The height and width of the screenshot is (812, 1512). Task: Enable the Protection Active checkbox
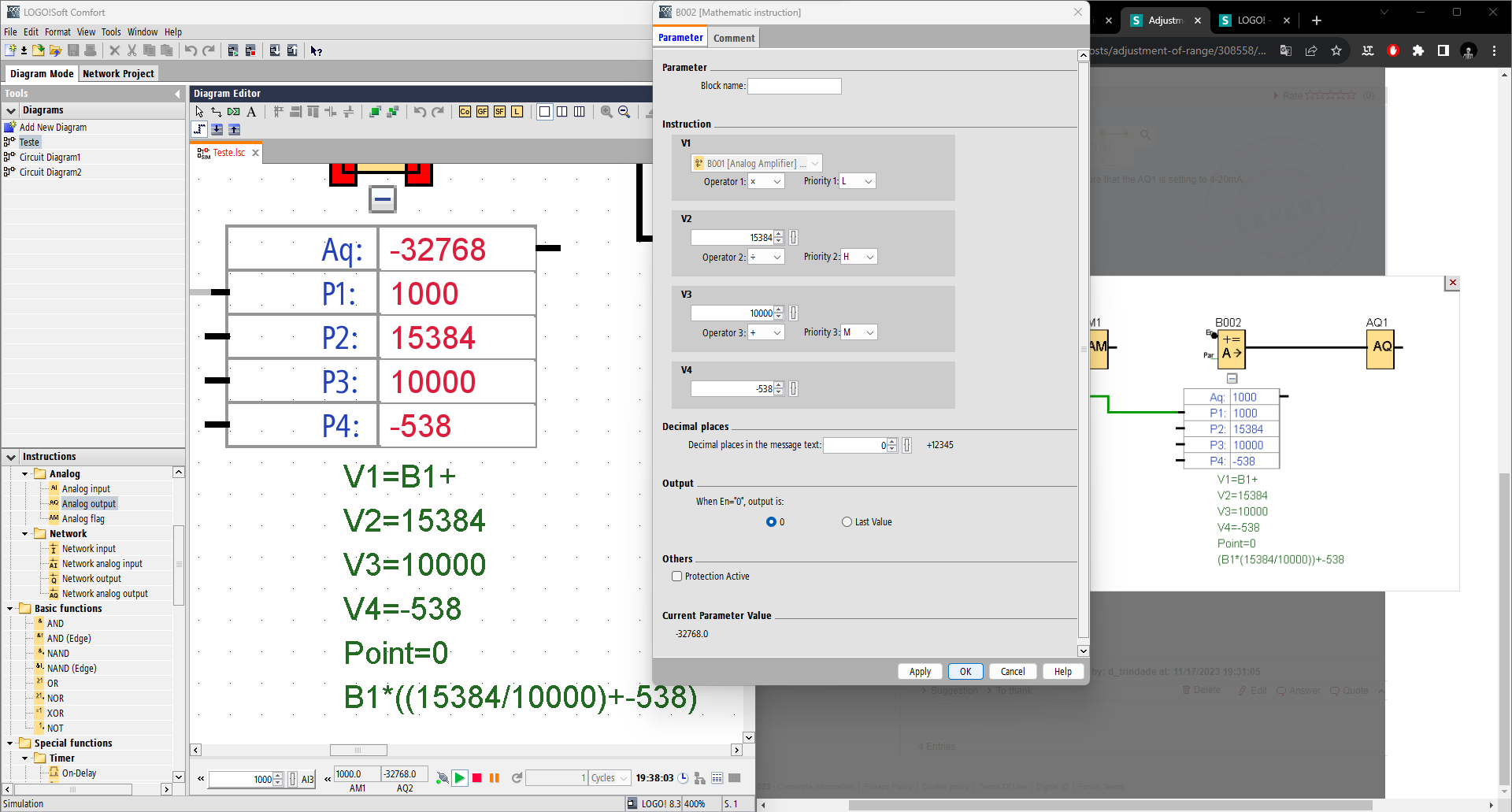tap(676, 577)
